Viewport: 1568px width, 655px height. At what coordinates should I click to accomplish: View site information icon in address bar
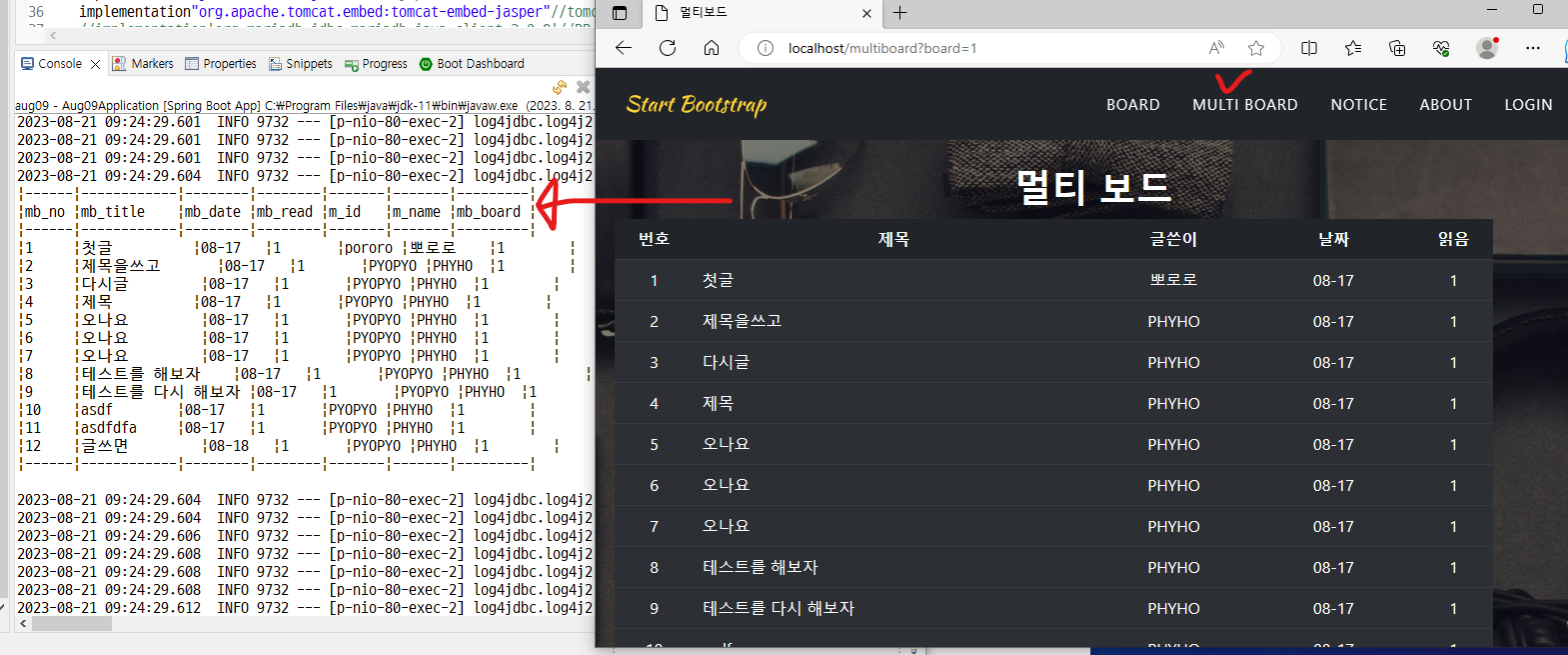click(766, 48)
